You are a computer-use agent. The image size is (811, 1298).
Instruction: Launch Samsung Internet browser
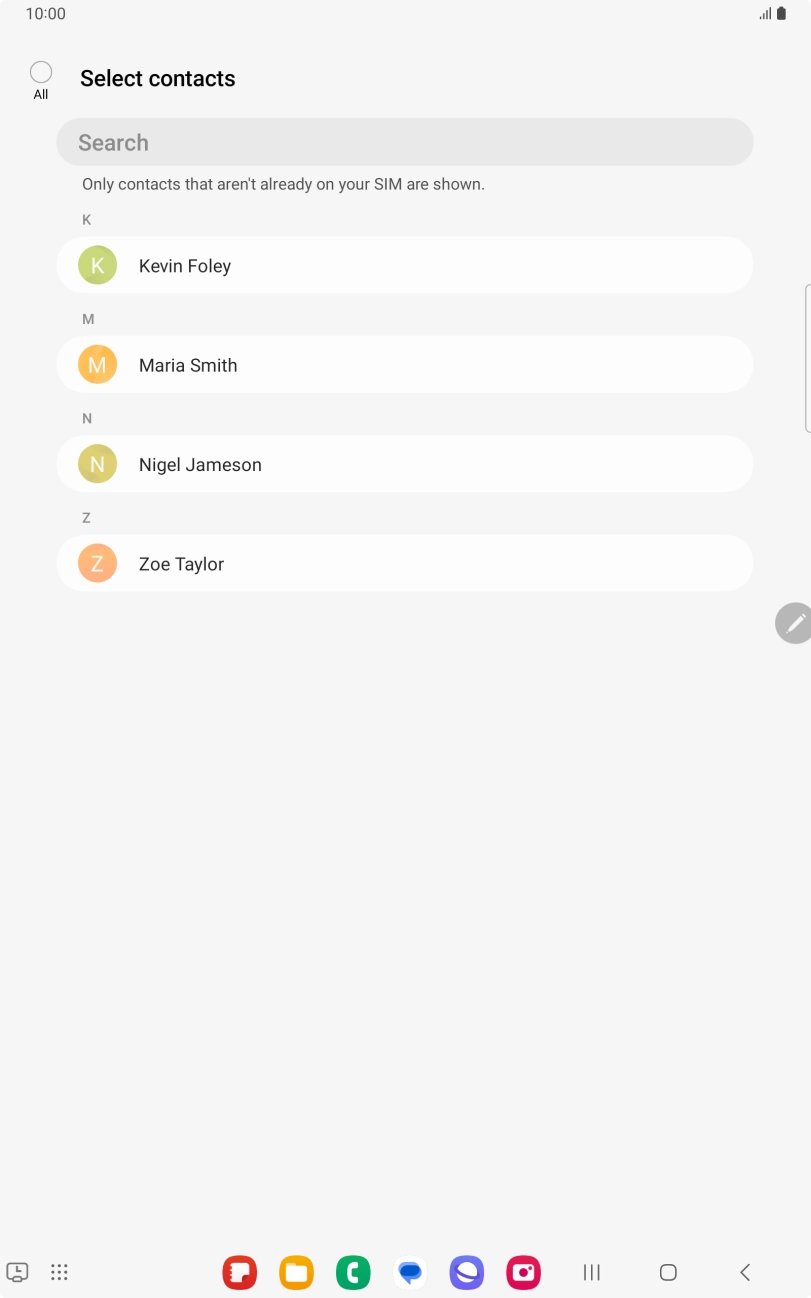pos(467,1272)
